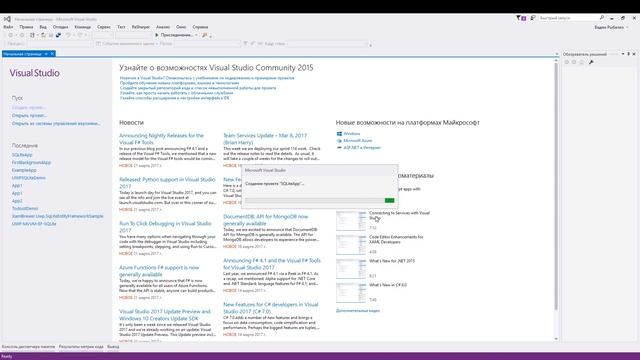This screenshot has width=640, height=360.
Task: Open Code Editor Enhancements video thumbnail
Action: [351, 245]
